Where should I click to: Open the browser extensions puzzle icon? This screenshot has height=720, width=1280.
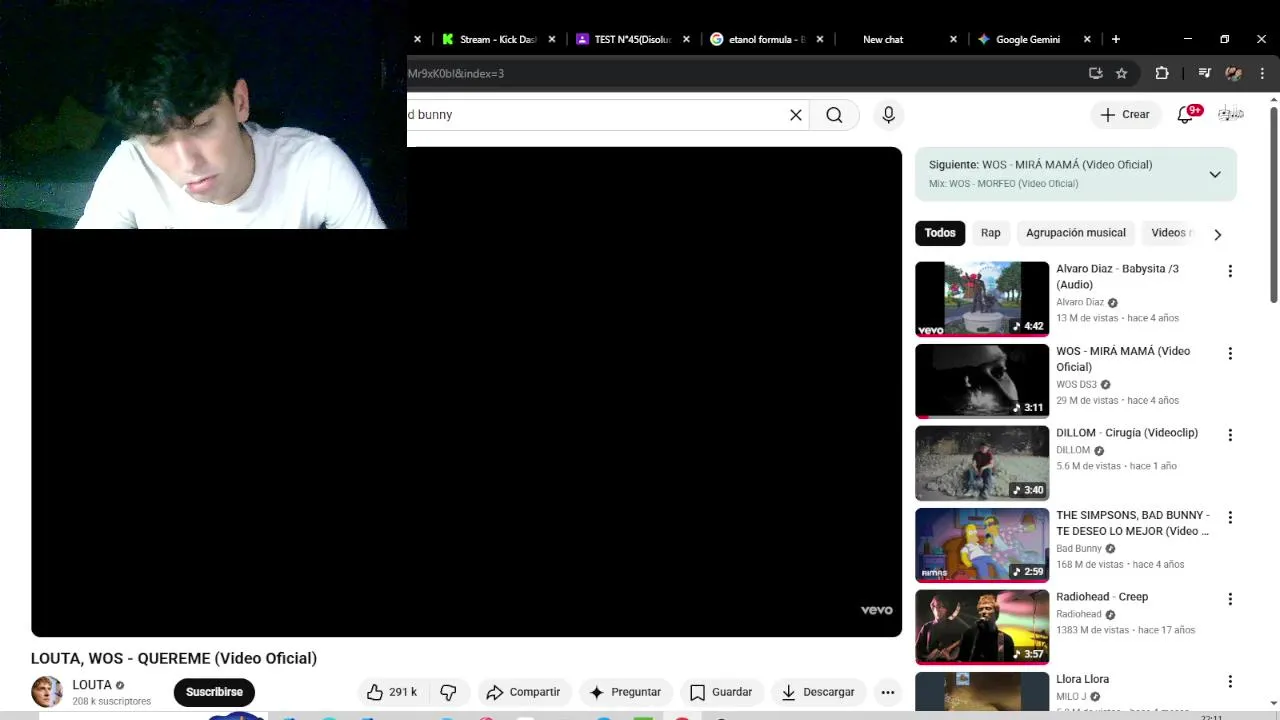[x=1162, y=73]
